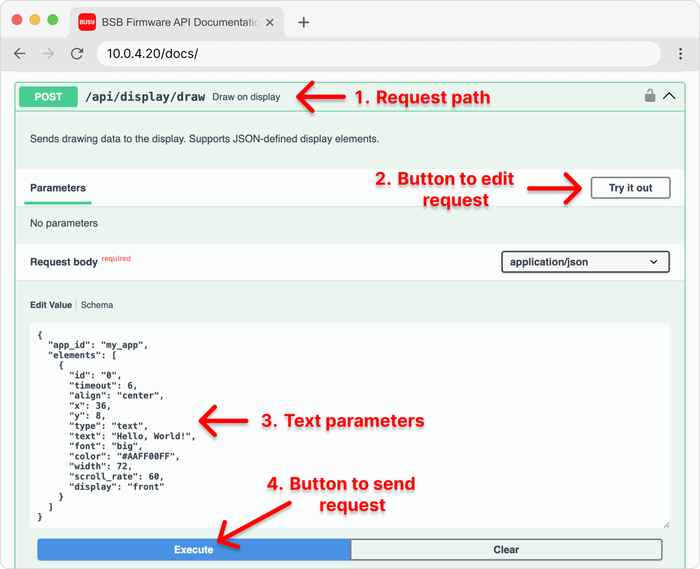Click inside the JSON request body editor
Screen dimensions: 700x569
point(400,420)
